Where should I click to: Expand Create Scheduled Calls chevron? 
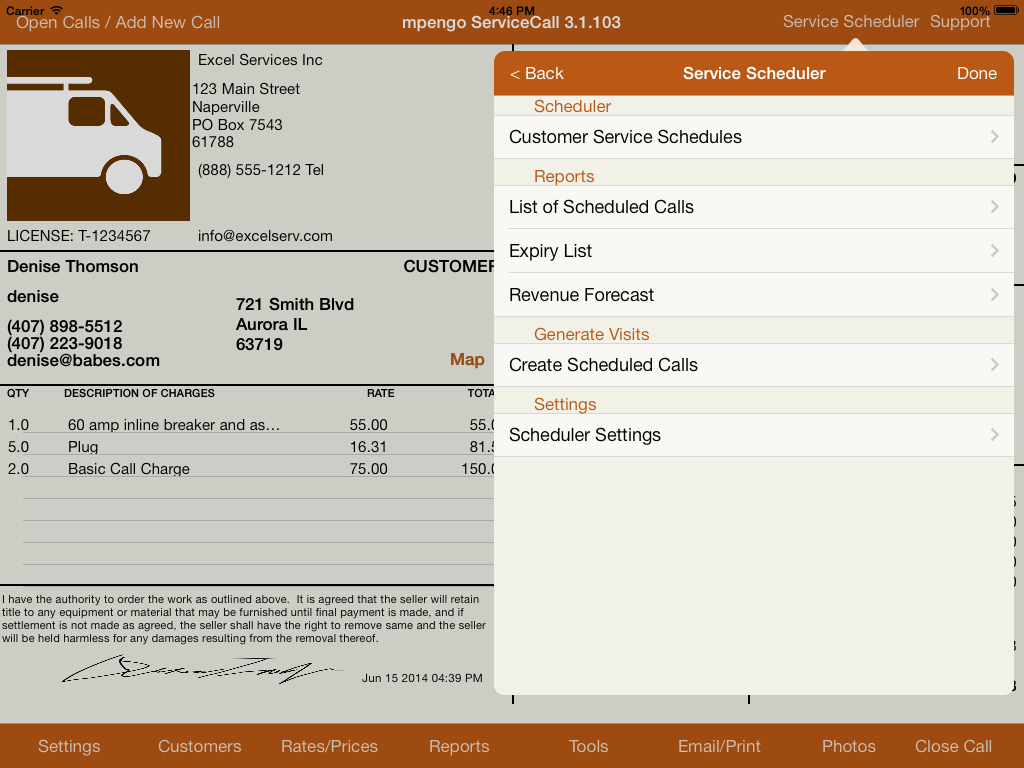(x=994, y=365)
